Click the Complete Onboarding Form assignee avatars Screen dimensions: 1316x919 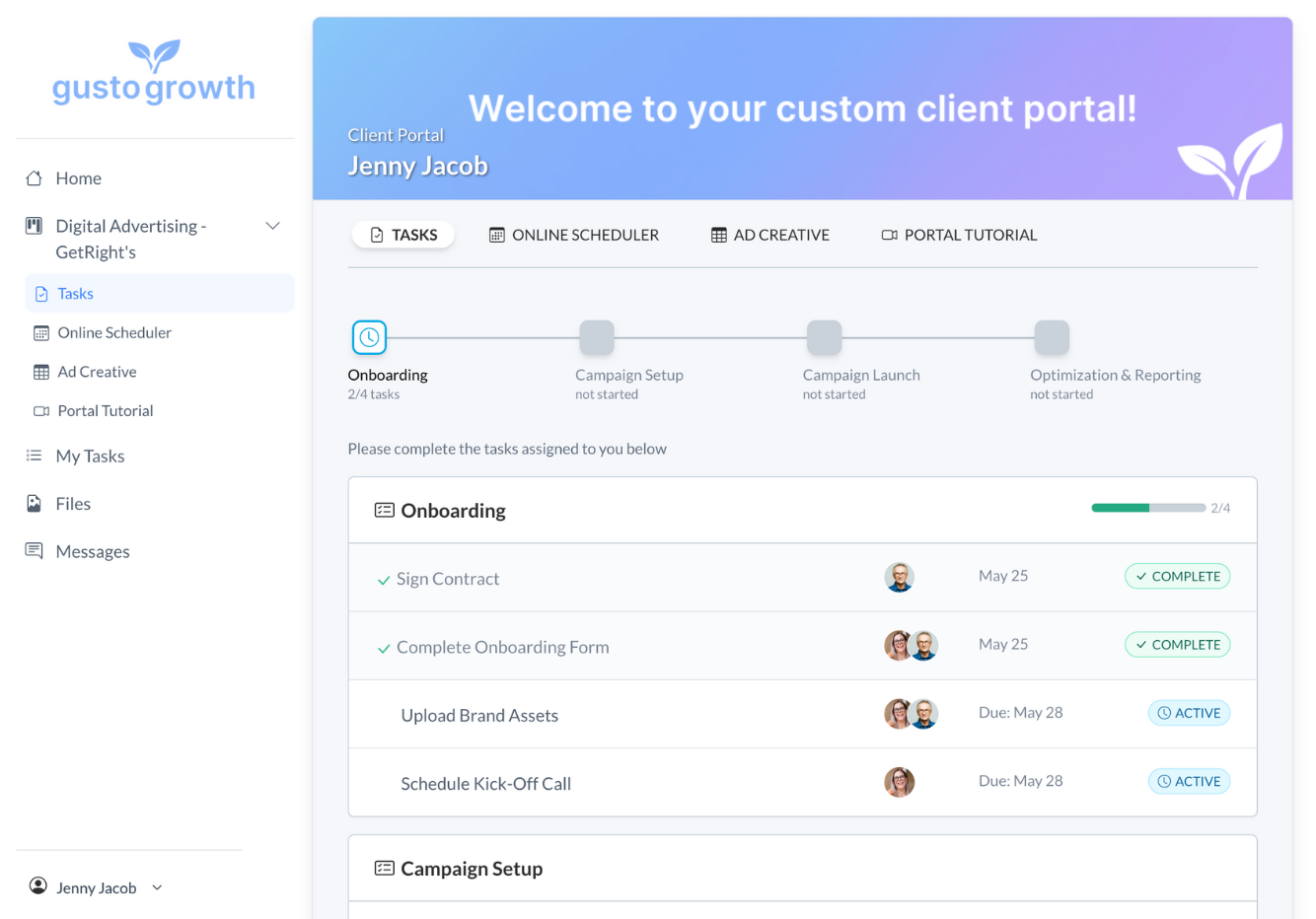[x=912, y=646]
